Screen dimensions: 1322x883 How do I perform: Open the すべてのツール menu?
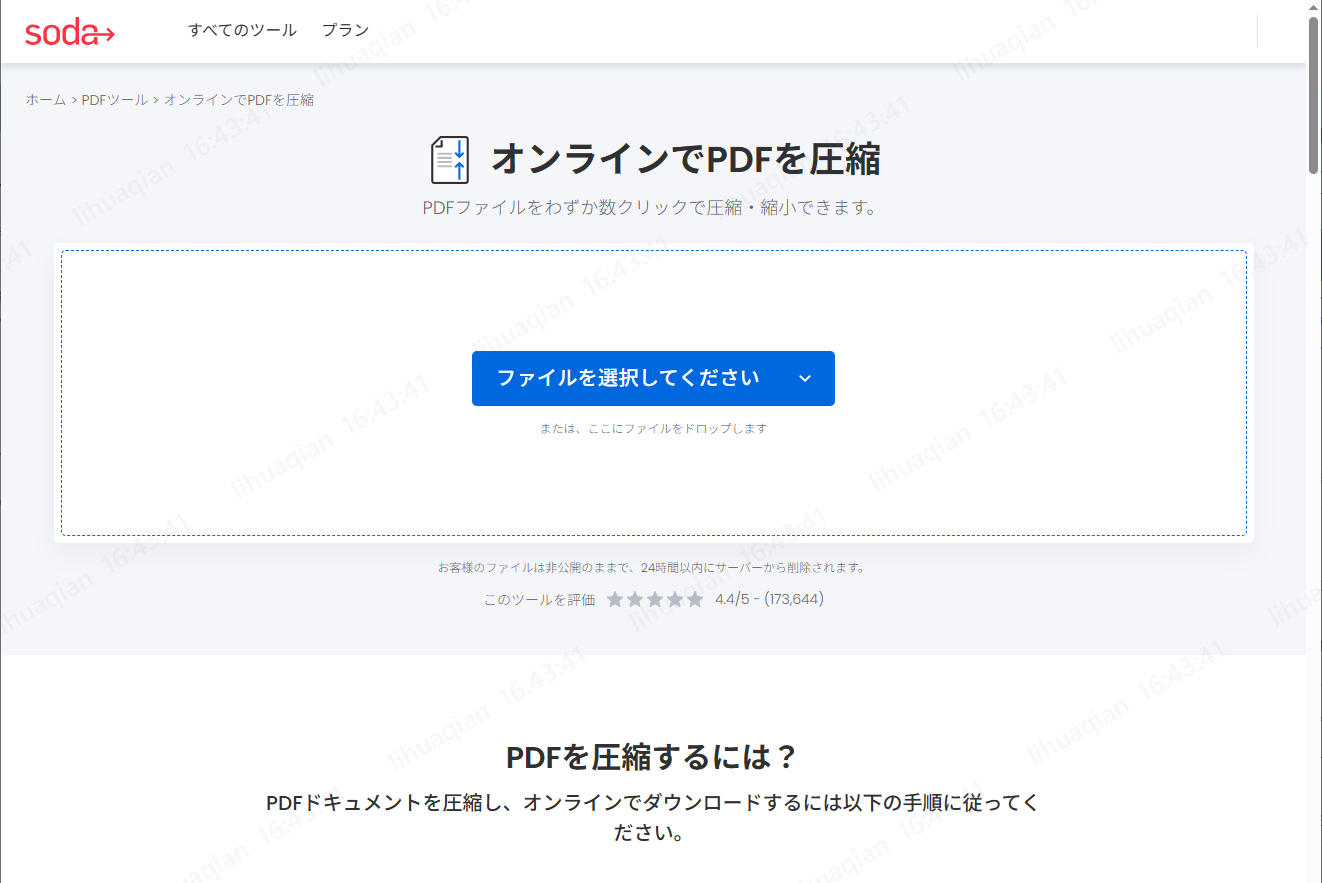(243, 30)
